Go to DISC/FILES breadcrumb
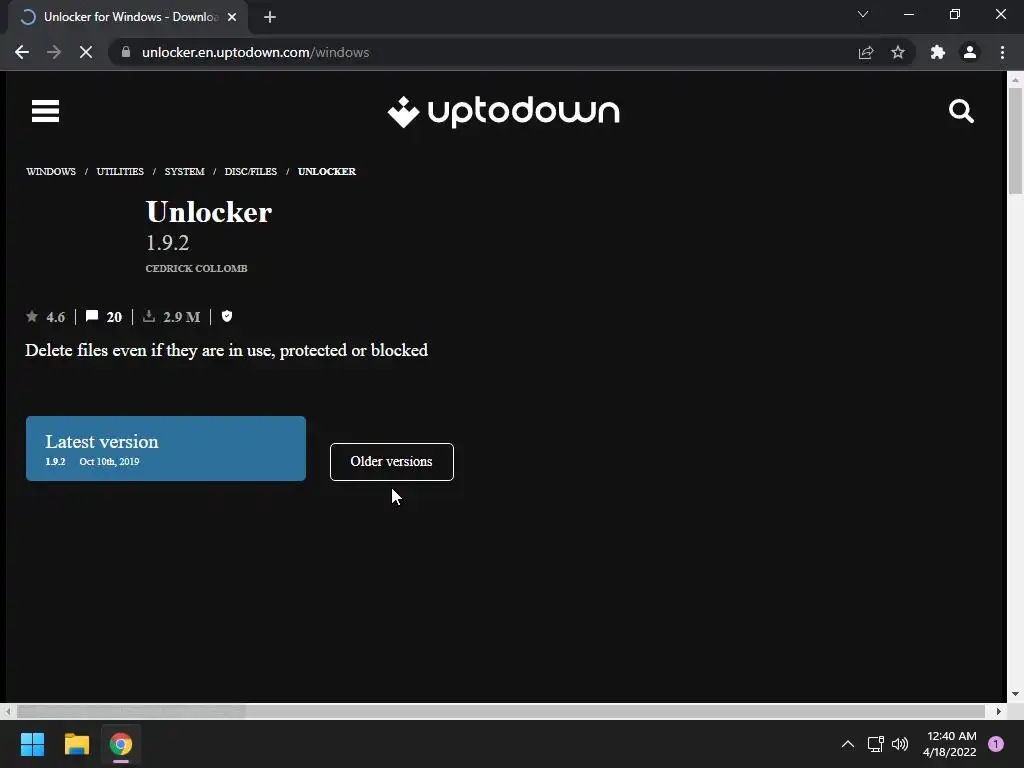Screen dimensions: 1024x768 tap(251, 171)
